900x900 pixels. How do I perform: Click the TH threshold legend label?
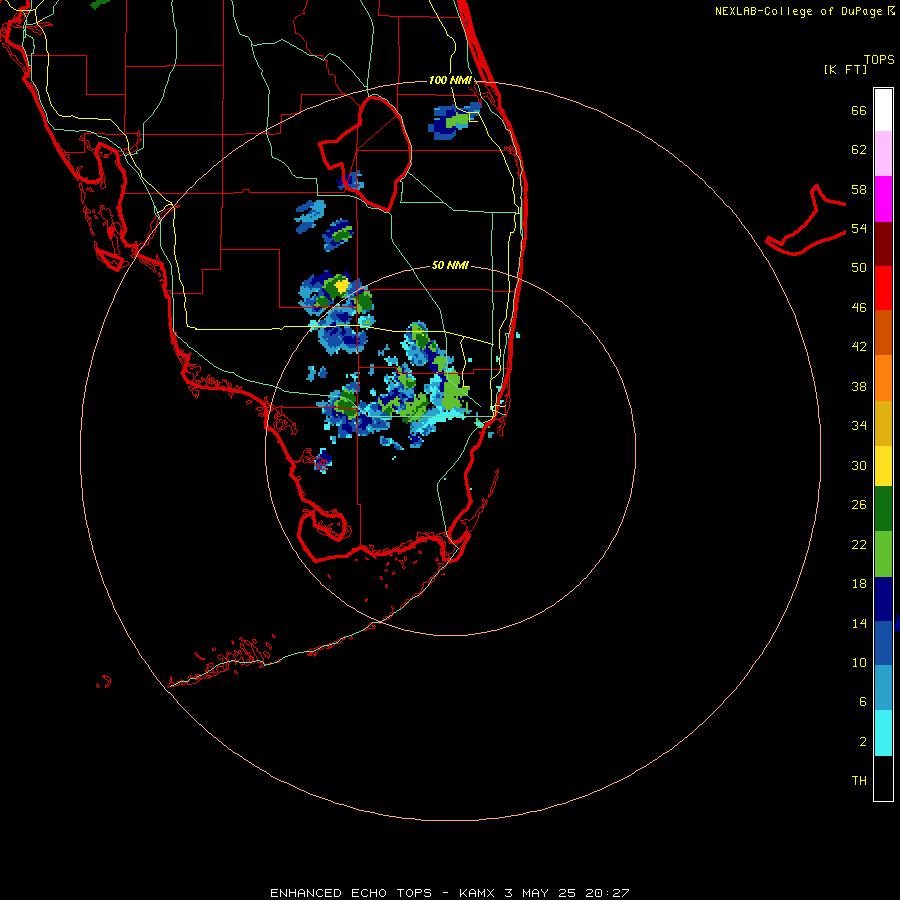(x=859, y=781)
